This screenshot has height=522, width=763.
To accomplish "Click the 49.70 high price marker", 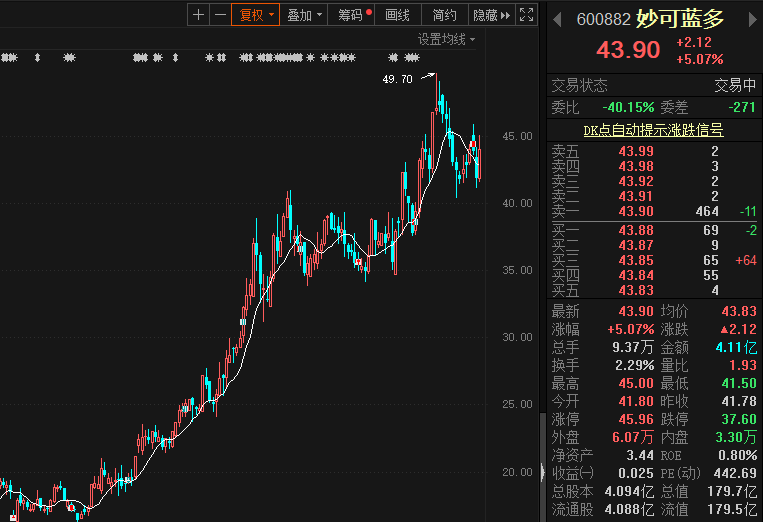I will [398, 79].
